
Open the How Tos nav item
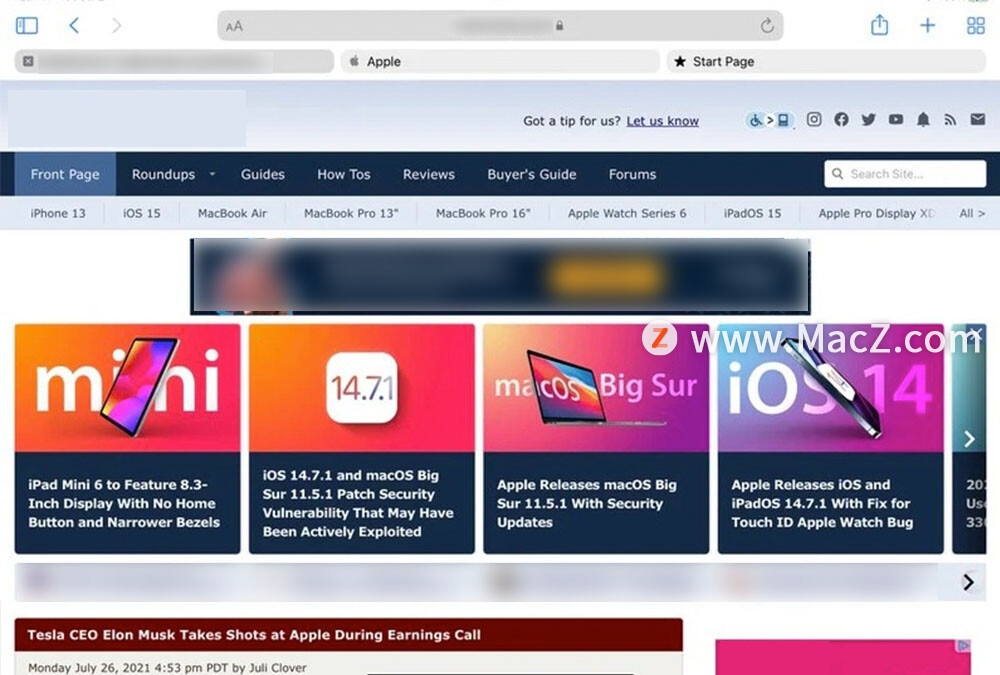coord(344,174)
